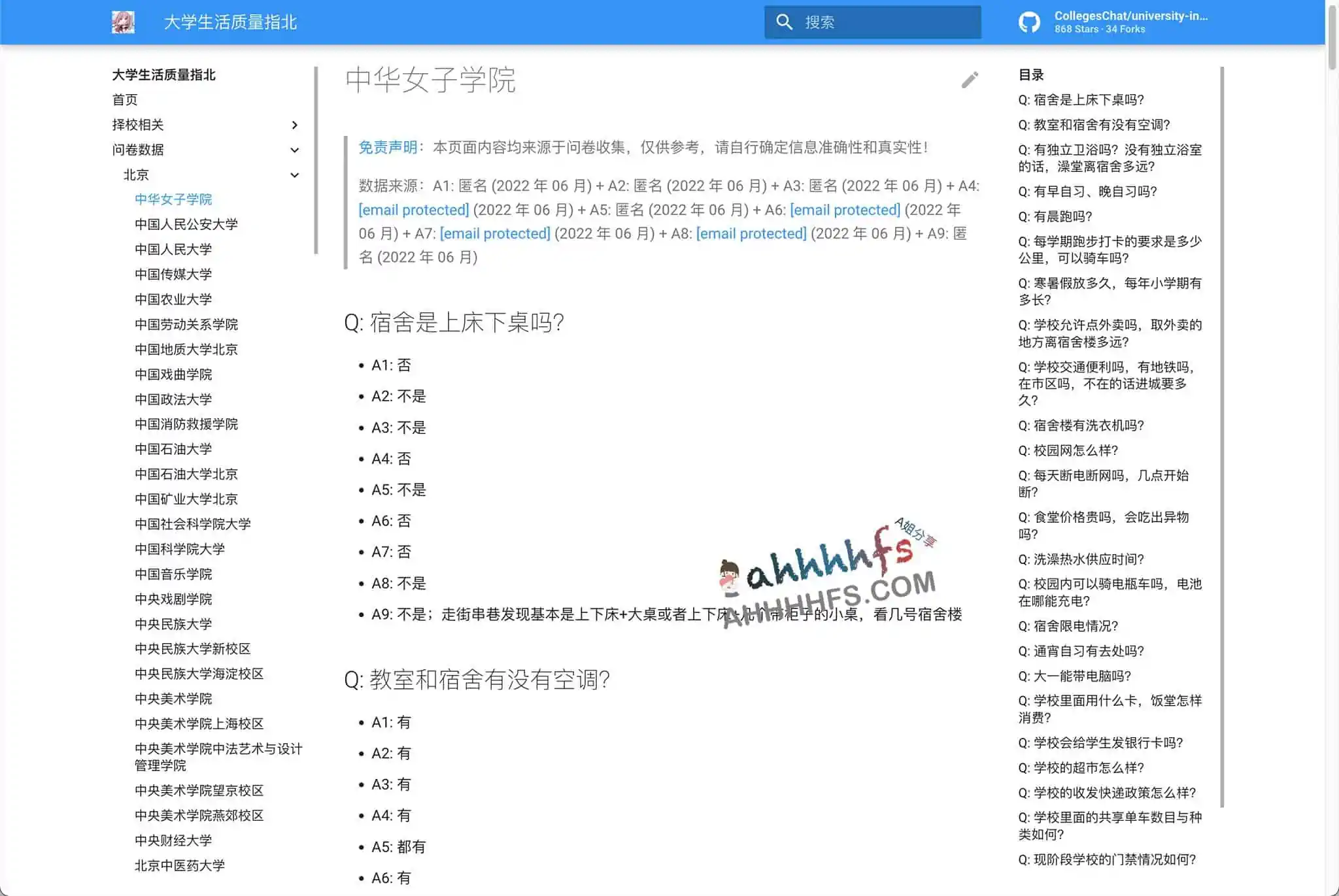Collapse the 问卷数据 sidebar section

[295, 150]
